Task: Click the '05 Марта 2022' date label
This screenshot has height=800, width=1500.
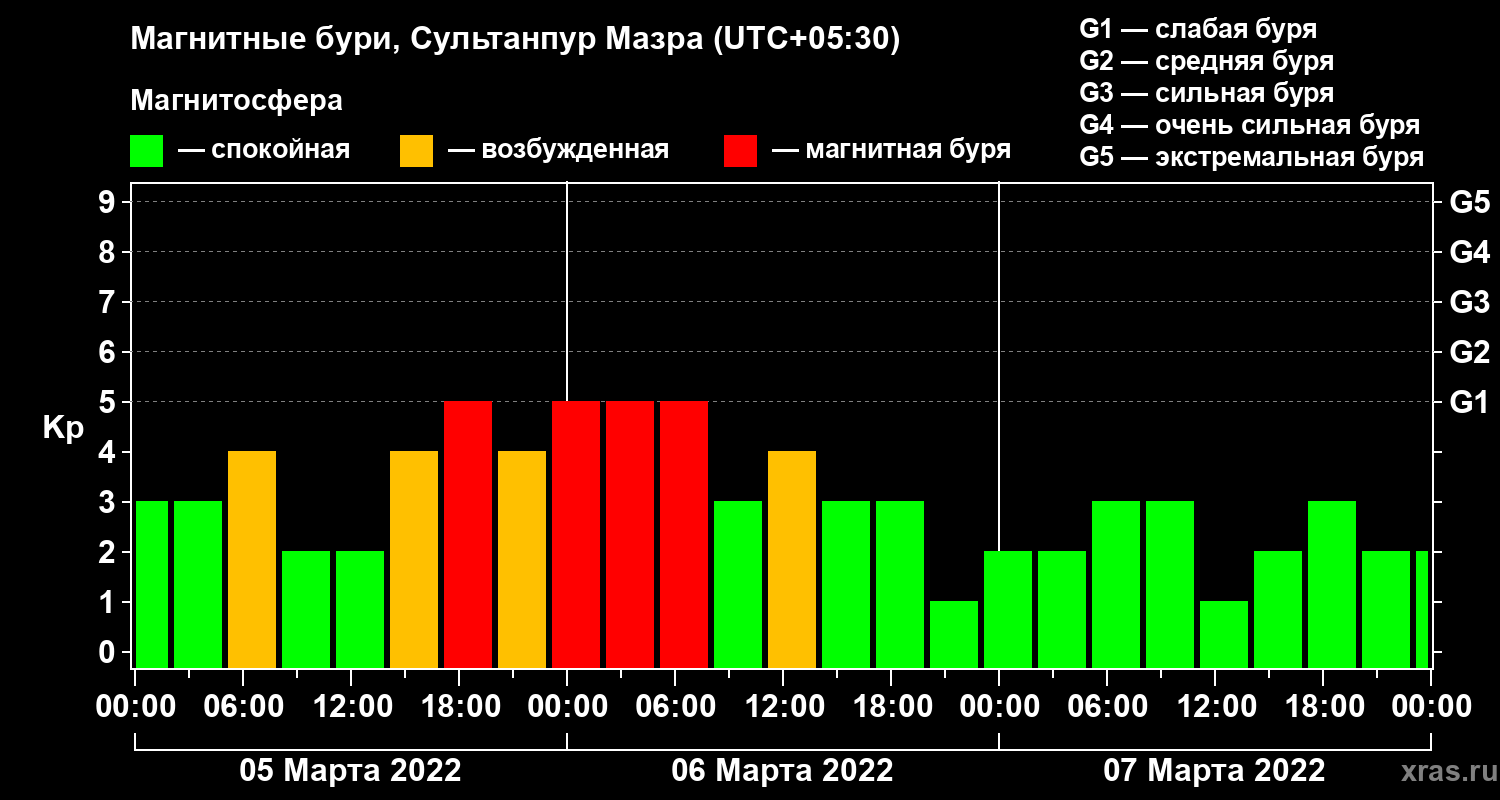Action: click(350, 771)
